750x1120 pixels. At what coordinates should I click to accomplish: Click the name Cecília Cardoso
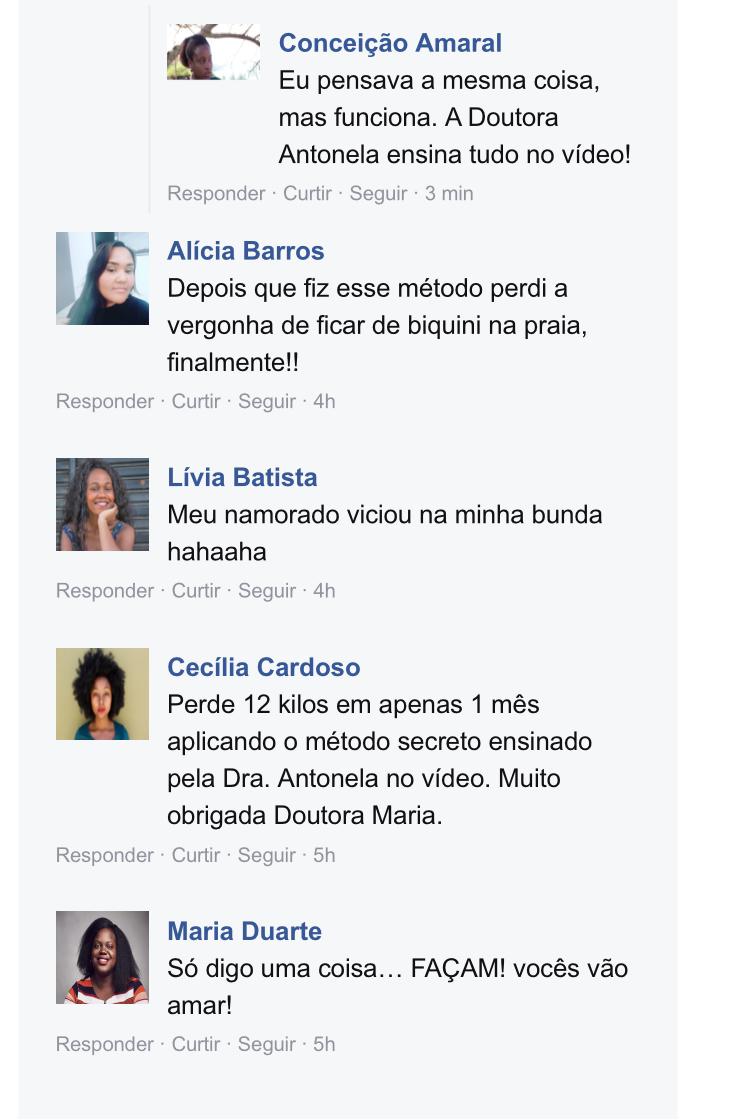coord(264,667)
